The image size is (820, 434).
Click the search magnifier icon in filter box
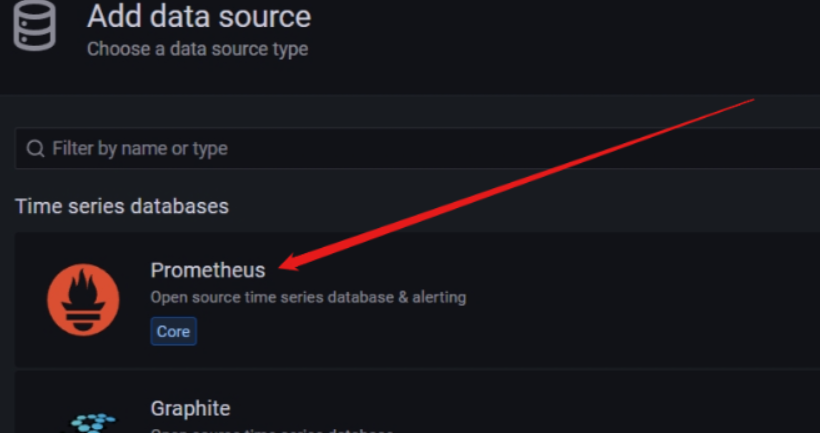[x=36, y=149]
